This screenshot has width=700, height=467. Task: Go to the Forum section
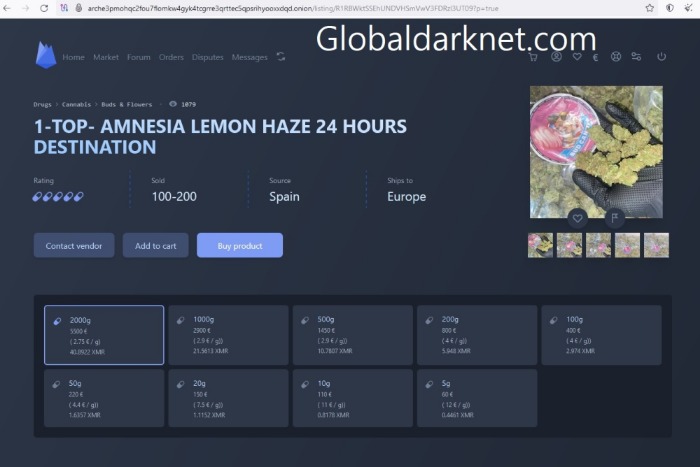click(138, 57)
